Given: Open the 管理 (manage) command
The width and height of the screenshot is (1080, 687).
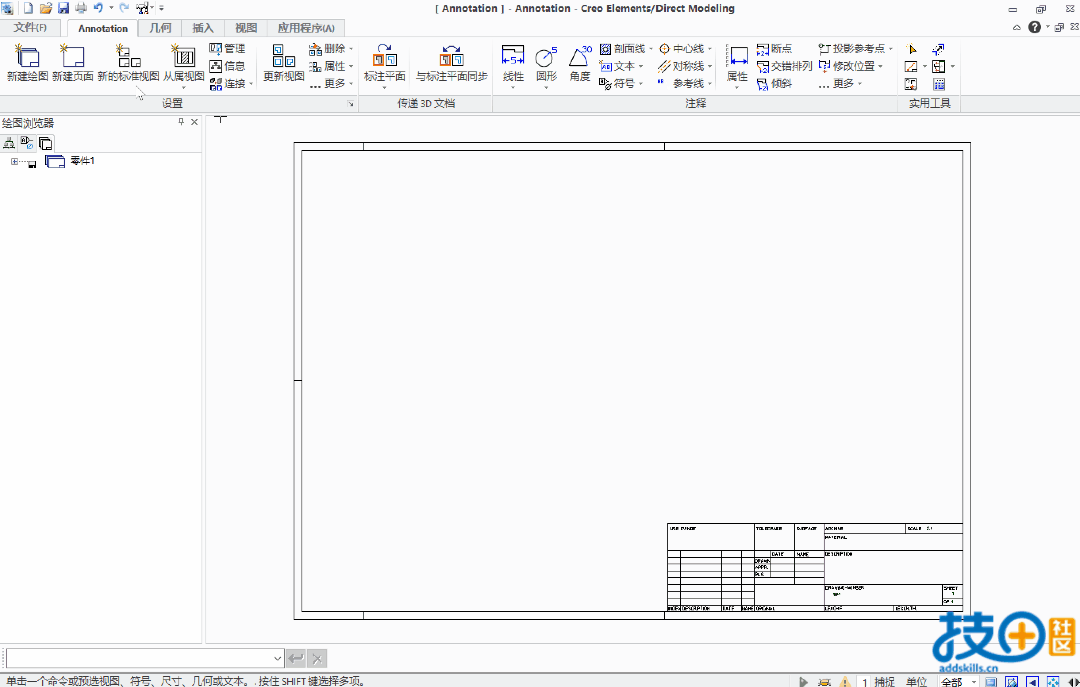Looking at the screenshot, I should click(227, 49).
